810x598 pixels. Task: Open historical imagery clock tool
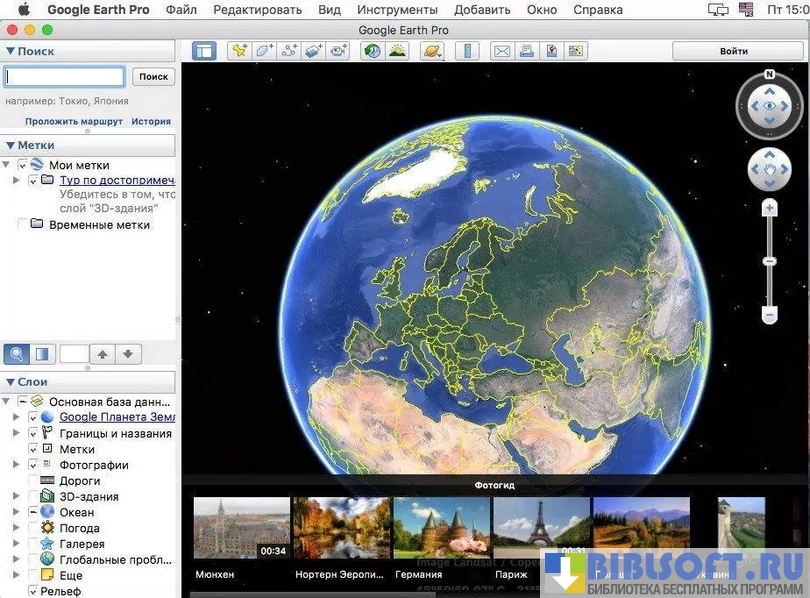click(372, 51)
